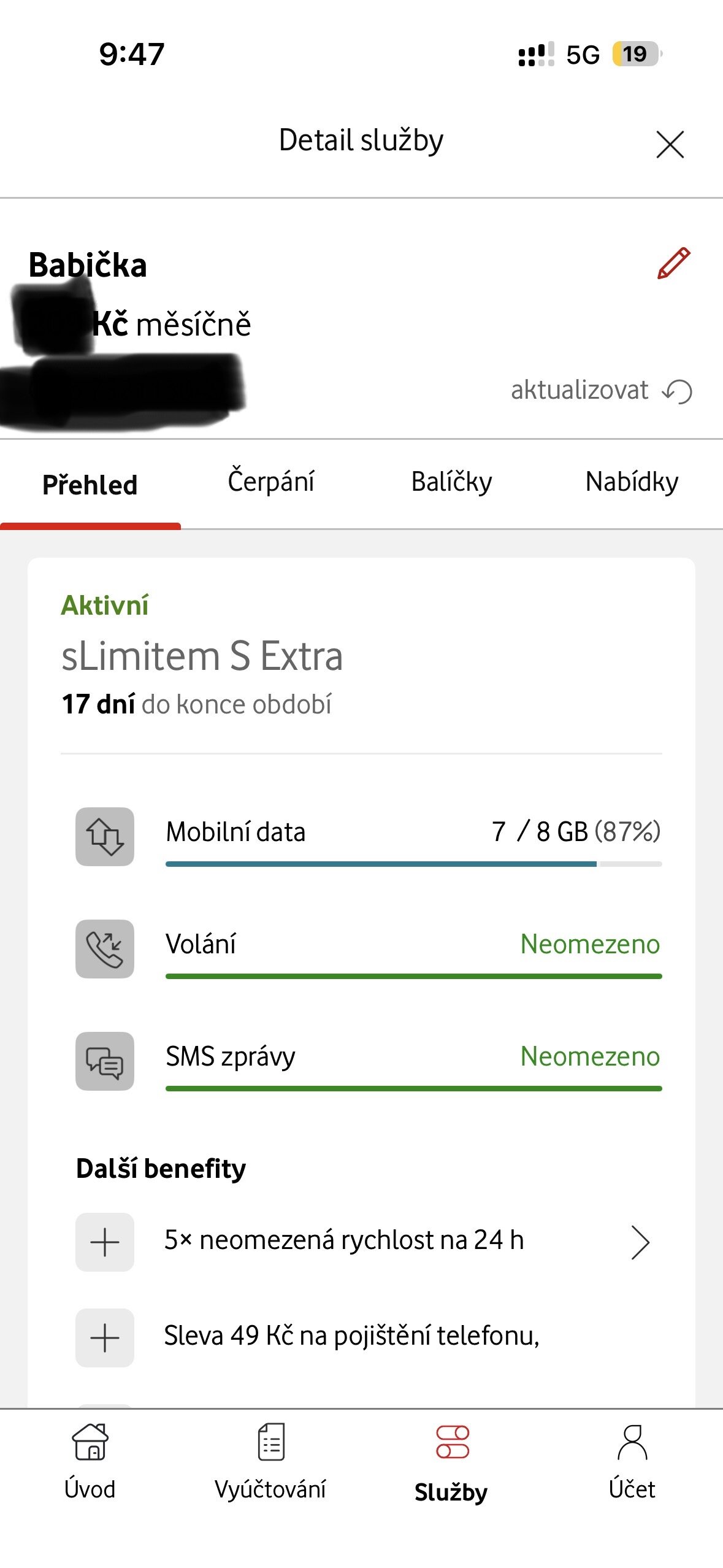723x1568 pixels.
Task: Open Vyúčtování billing icon
Action: (x=270, y=1442)
